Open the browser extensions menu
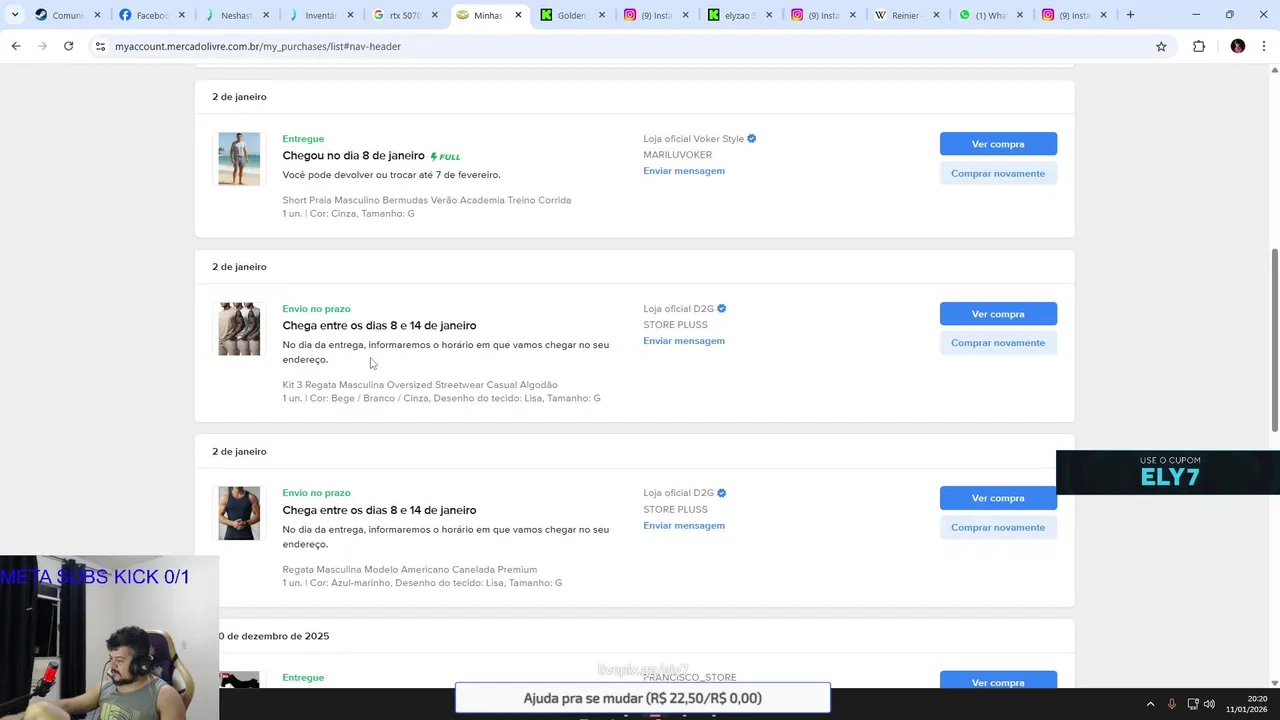This screenshot has width=1280, height=720. coord(1199,46)
